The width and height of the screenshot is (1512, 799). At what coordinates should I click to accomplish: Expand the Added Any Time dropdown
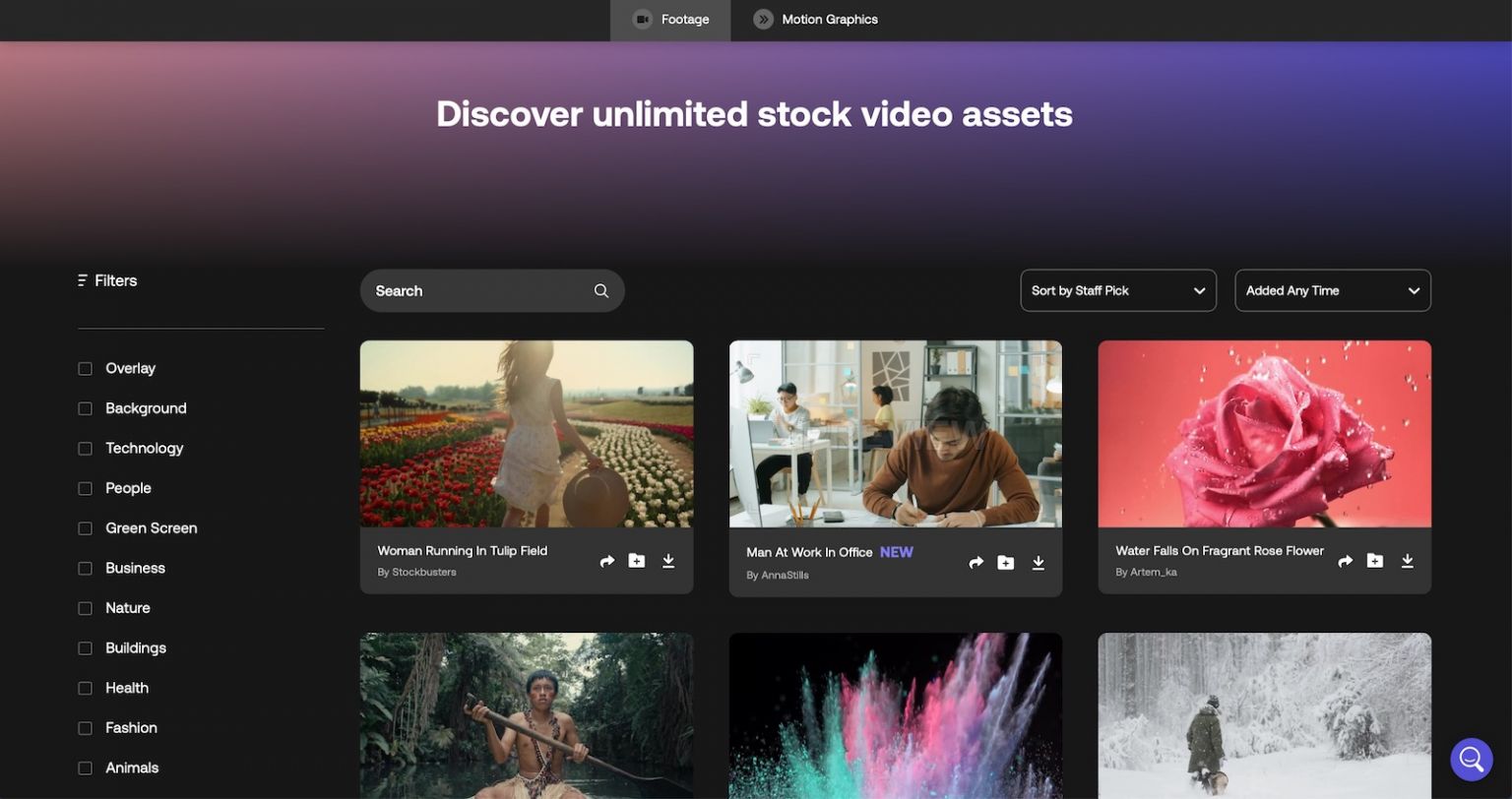tap(1333, 290)
